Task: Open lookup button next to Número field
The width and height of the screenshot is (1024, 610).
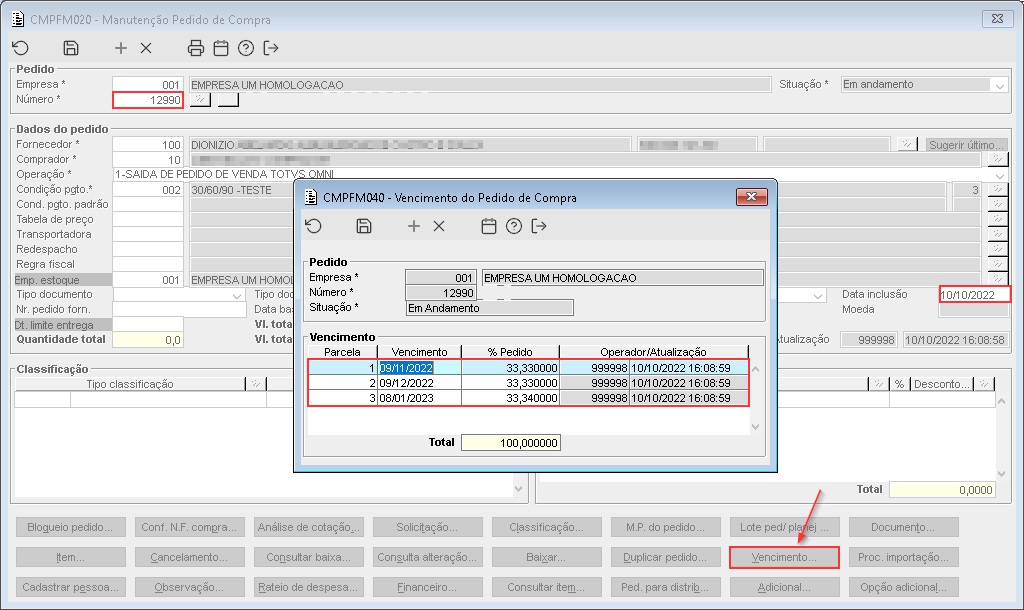Action: pyautogui.click(x=200, y=100)
